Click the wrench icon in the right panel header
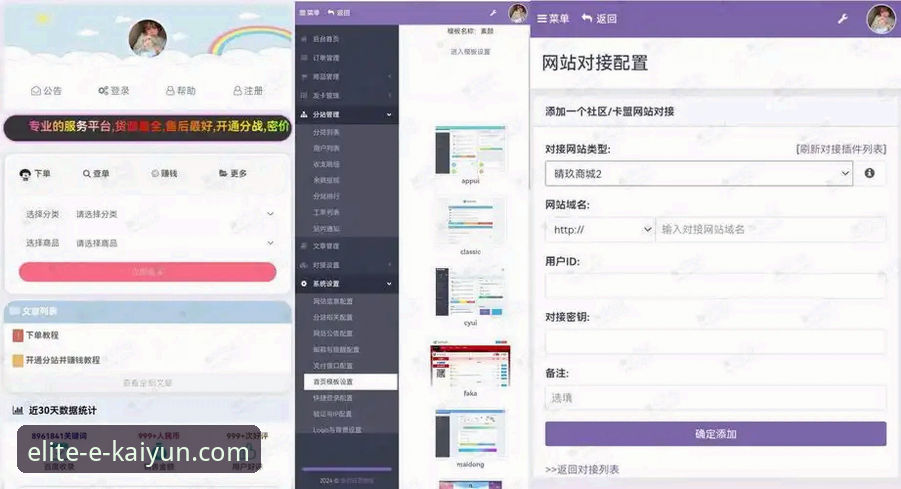The width and height of the screenshot is (901, 489). (842, 19)
